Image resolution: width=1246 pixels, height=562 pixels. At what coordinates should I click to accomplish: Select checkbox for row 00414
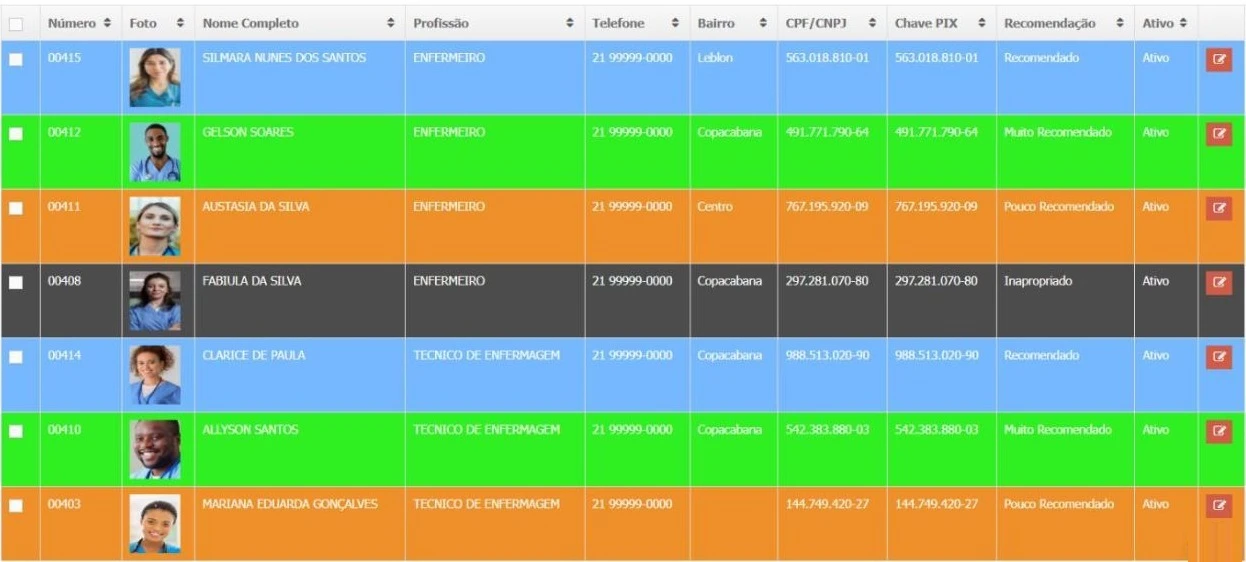click(x=15, y=357)
